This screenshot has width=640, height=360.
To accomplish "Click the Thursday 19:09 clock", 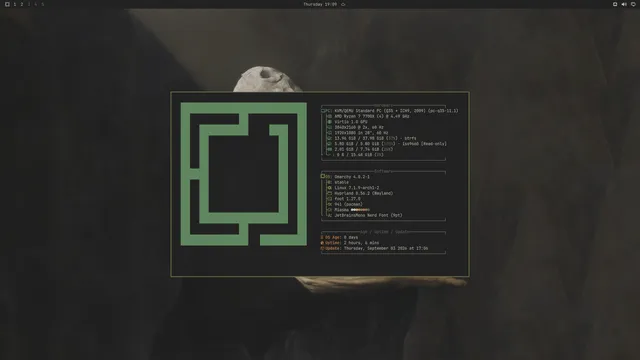I will point(320,4).
